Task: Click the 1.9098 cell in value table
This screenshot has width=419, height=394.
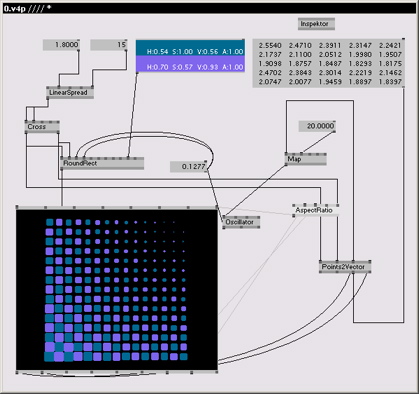Action: pyautogui.click(x=270, y=63)
